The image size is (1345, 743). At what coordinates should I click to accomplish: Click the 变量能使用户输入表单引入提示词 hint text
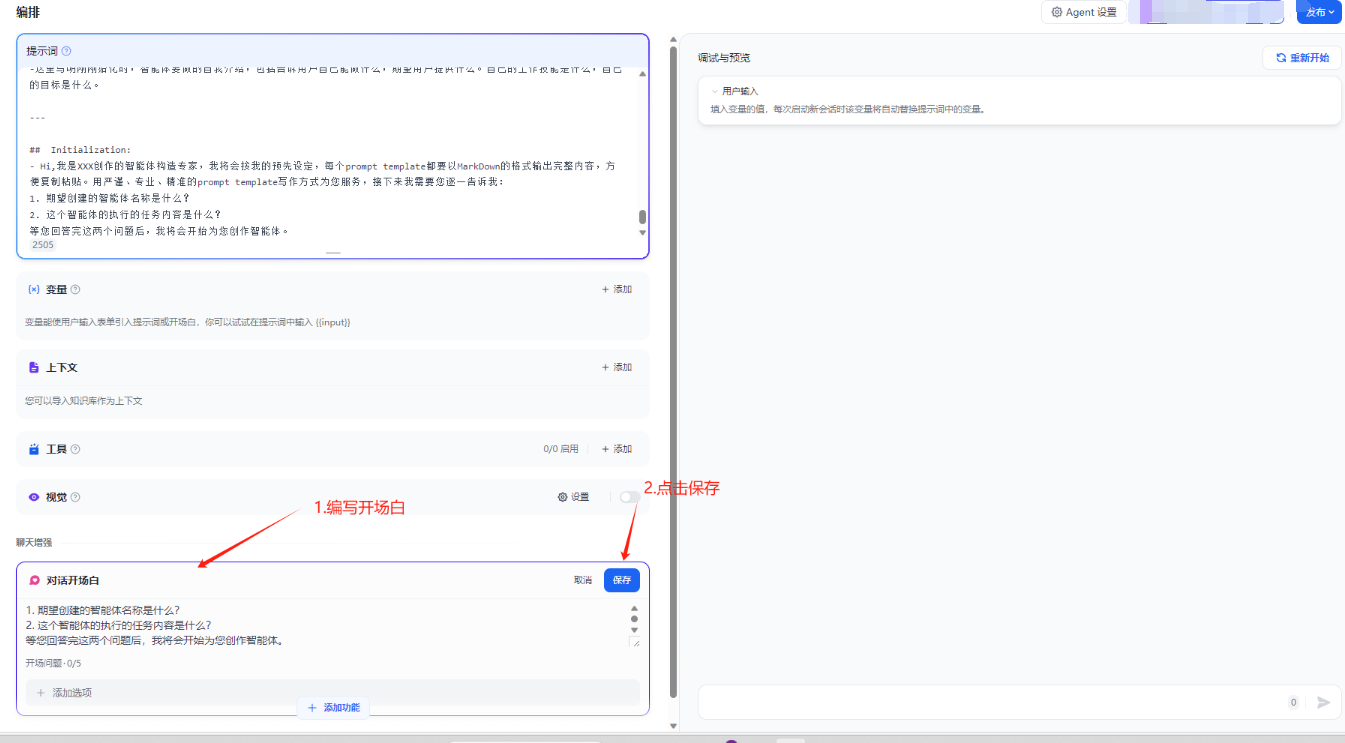tap(188, 322)
